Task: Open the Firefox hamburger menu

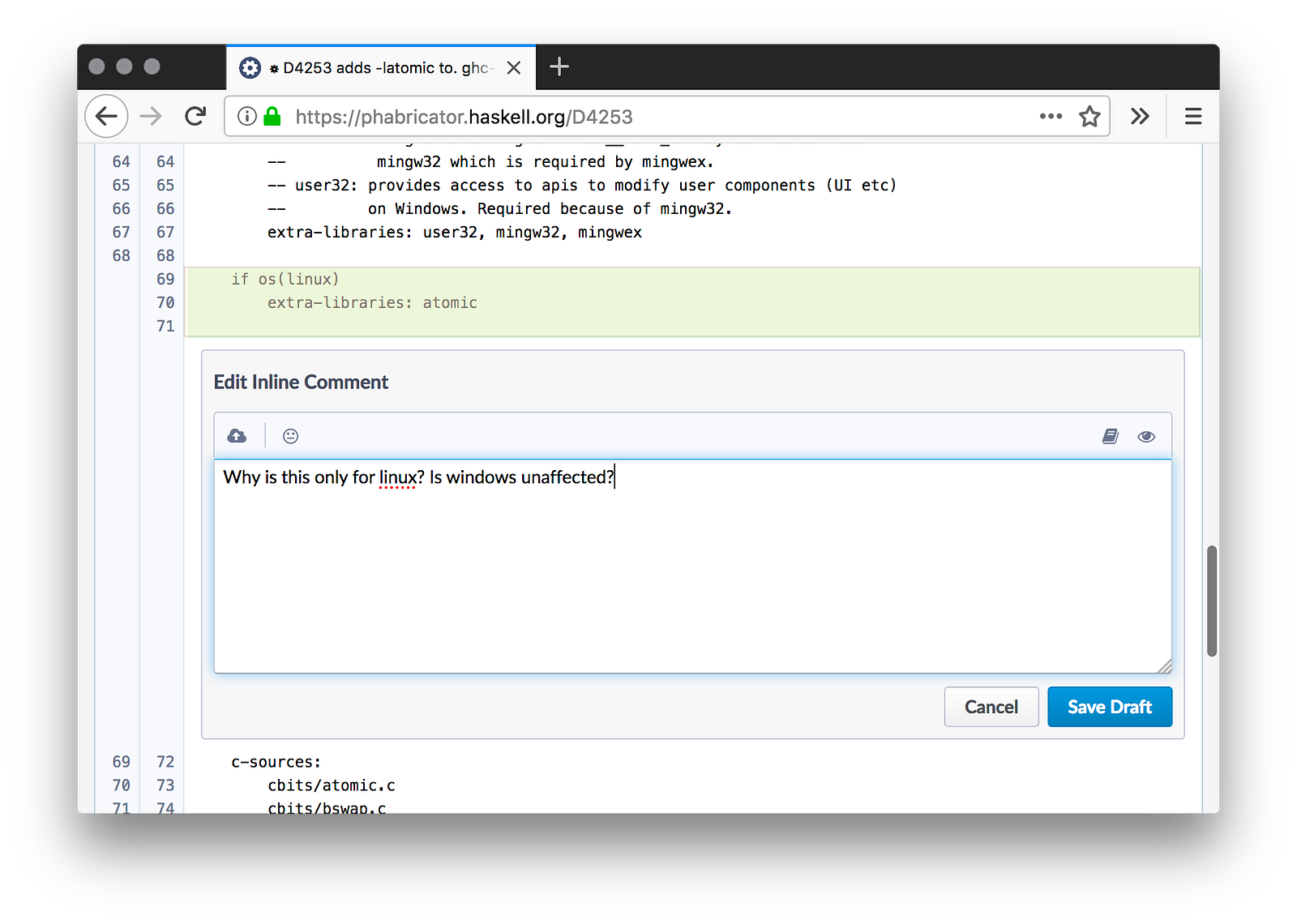Action: tap(1193, 117)
